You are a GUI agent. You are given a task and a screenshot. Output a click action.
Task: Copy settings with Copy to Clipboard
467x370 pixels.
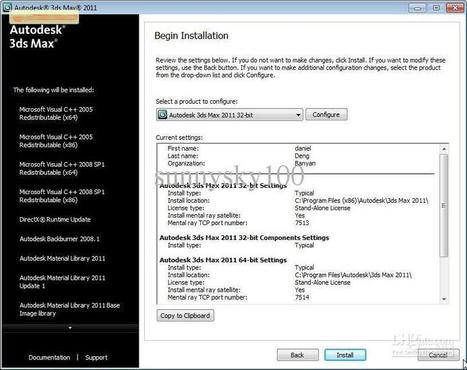pyautogui.click(x=185, y=315)
